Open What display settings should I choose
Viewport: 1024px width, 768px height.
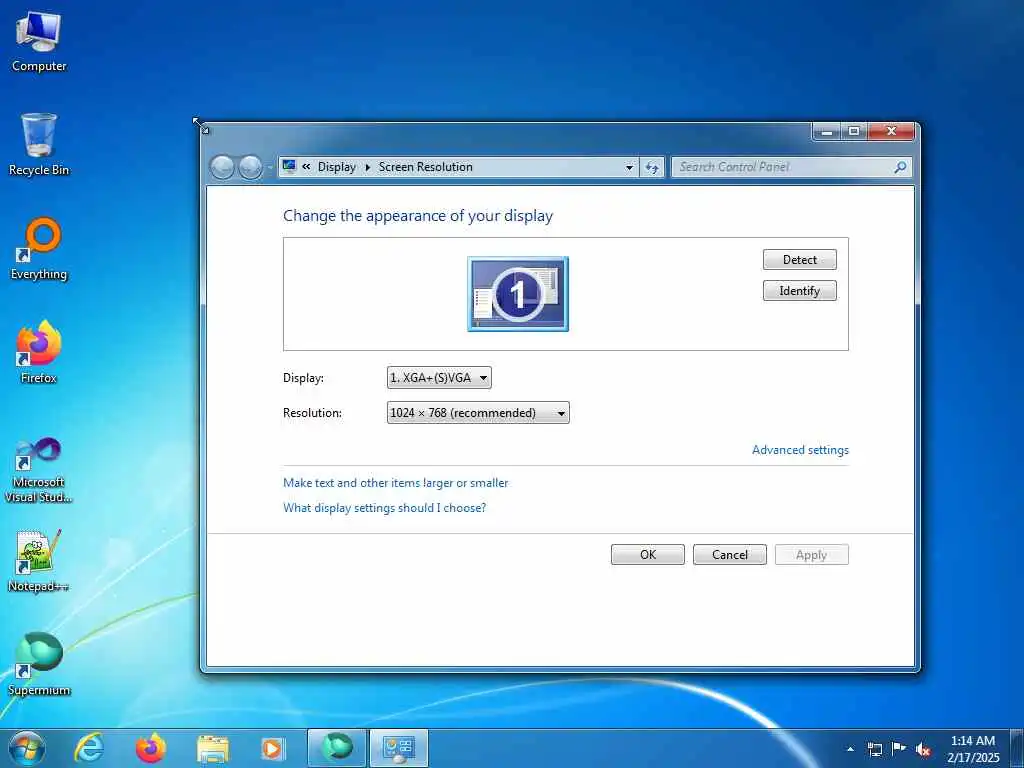point(384,508)
